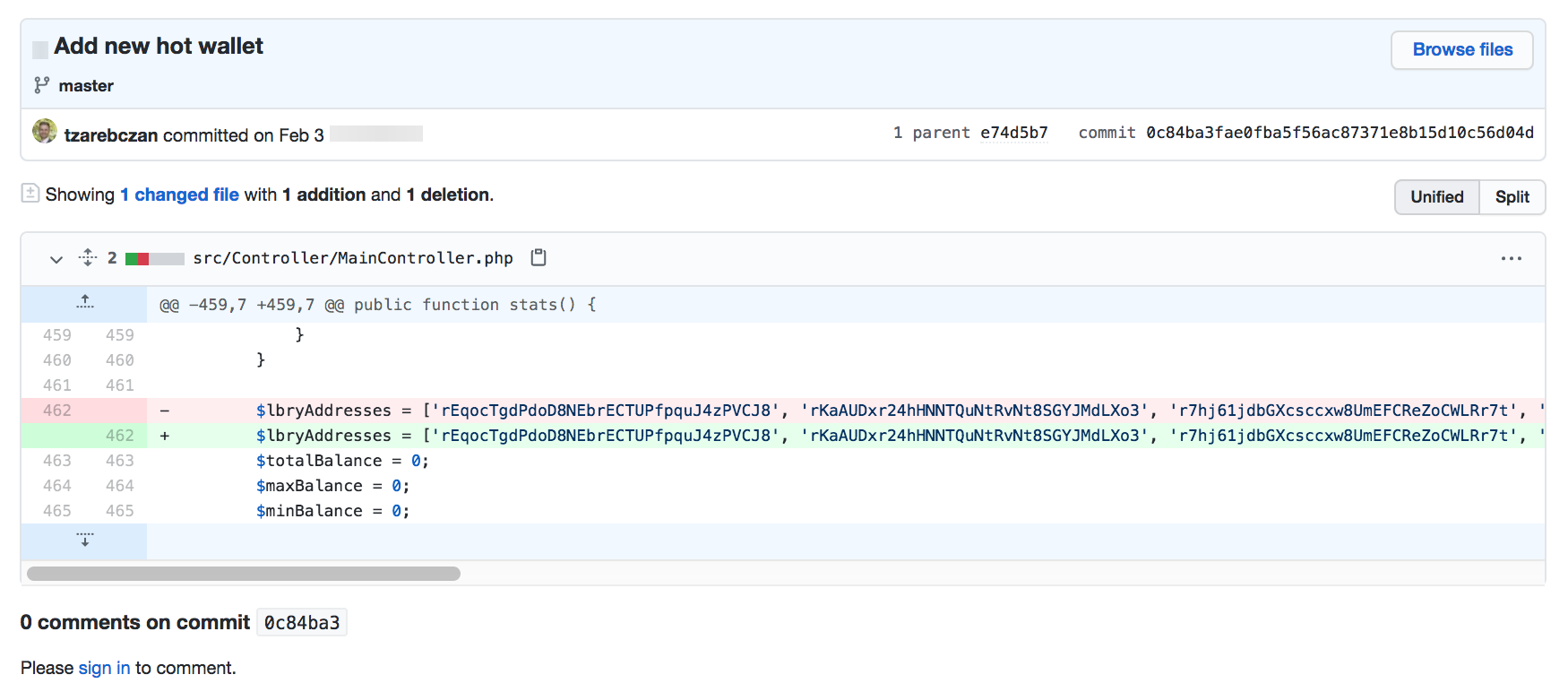Open the file options ellipsis menu
1568x692 pixels.
(x=1511, y=258)
